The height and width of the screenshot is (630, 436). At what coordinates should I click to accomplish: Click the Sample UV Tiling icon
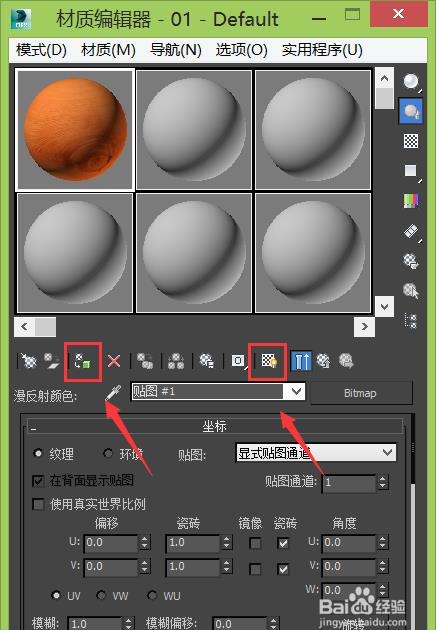coord(411,171)
